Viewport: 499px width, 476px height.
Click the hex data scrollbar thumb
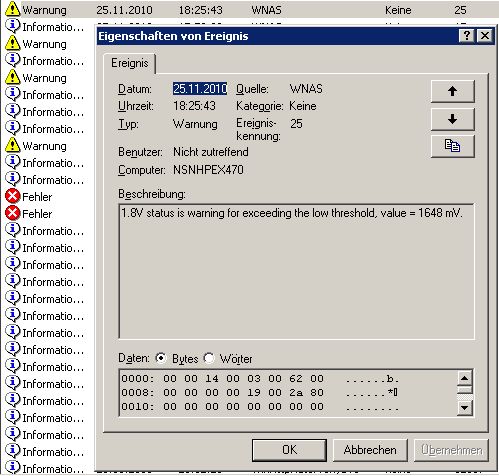pos(464,389)
